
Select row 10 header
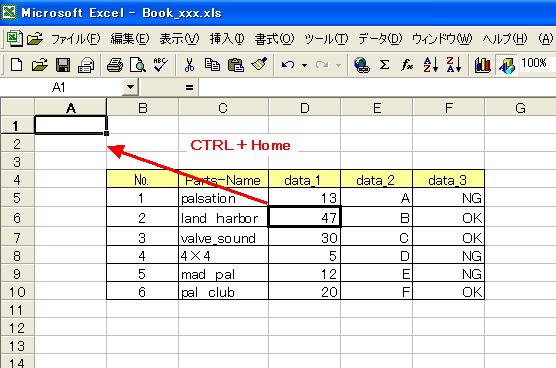(x=17, y=292)
